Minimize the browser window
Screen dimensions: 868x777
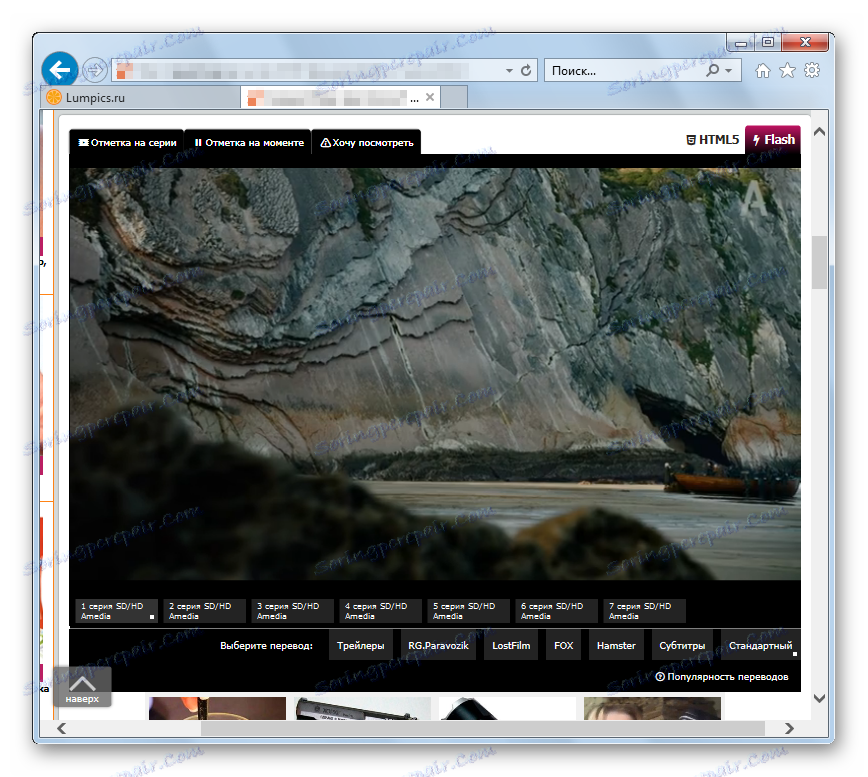[x=741, y=42]
